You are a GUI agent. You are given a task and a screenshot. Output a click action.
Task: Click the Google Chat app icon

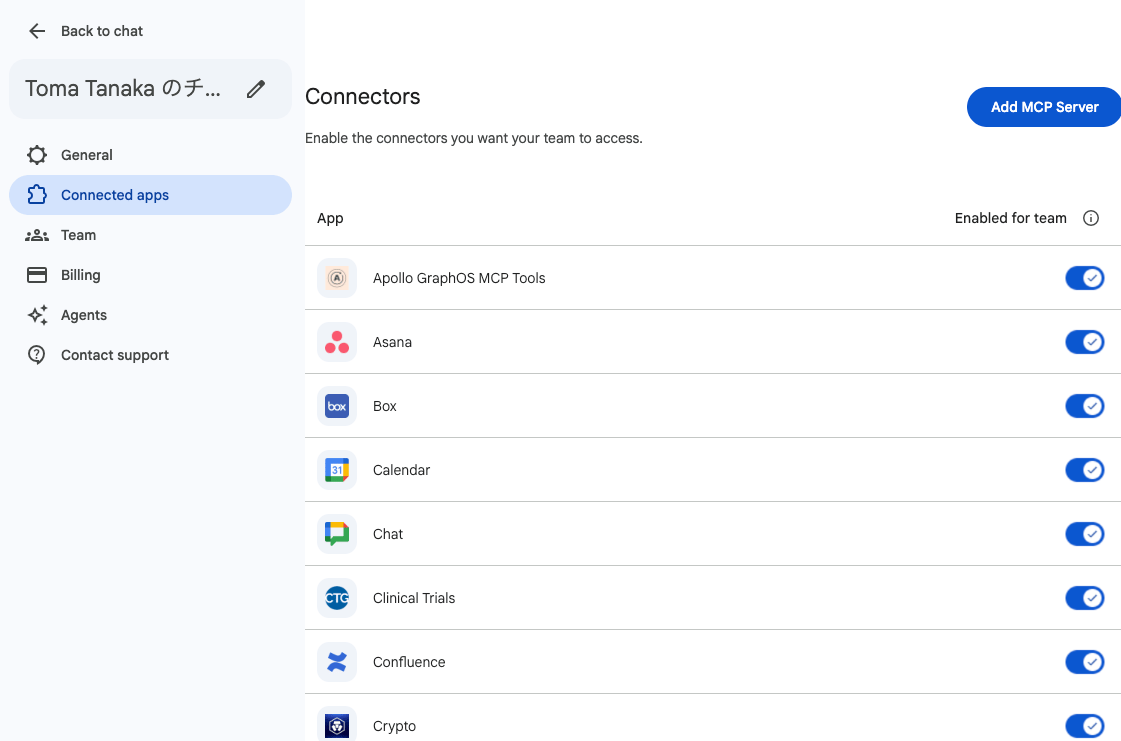click(x=337, y=534)
